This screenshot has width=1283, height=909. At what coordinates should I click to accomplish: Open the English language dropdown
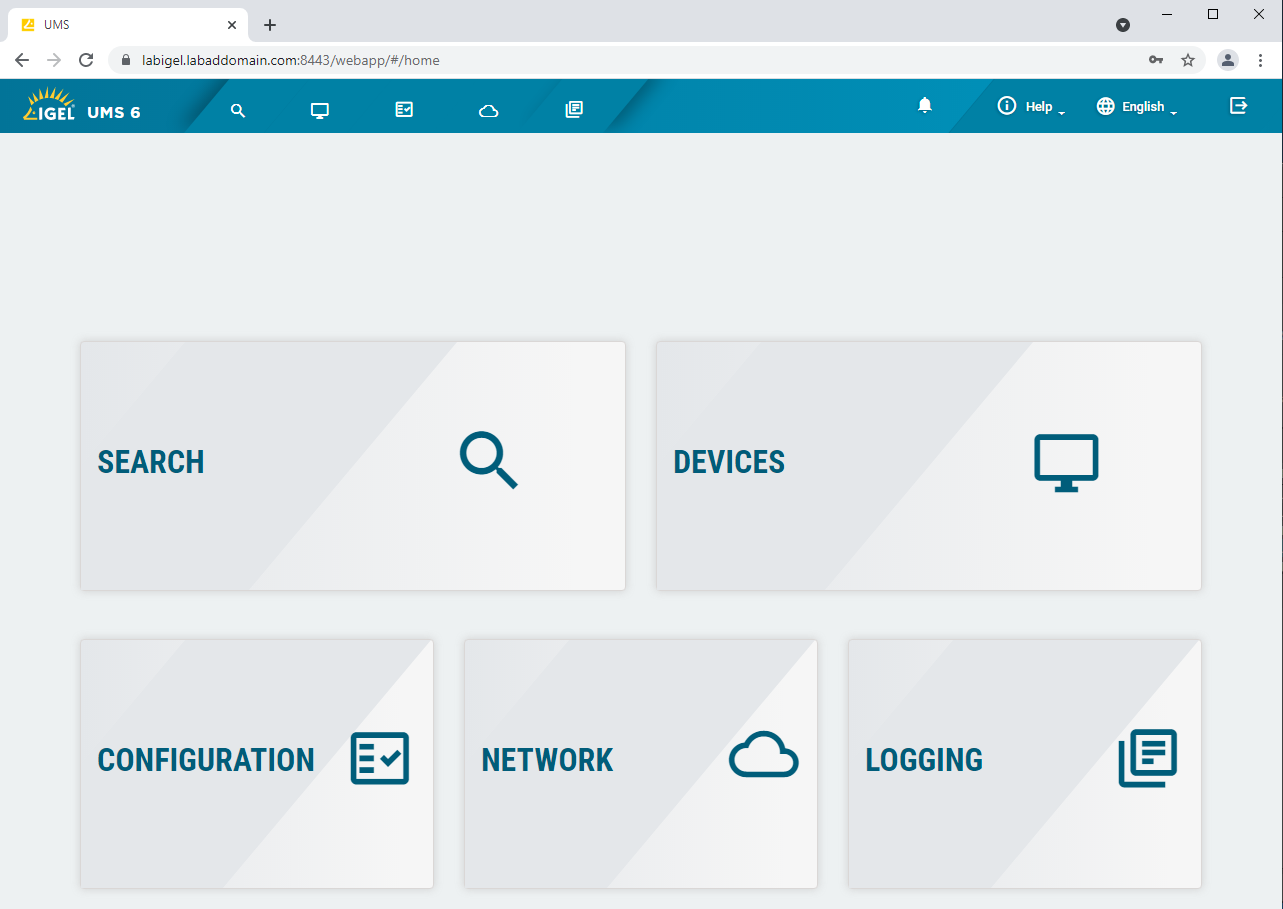pyautogui.click(x=1137, y=107)
